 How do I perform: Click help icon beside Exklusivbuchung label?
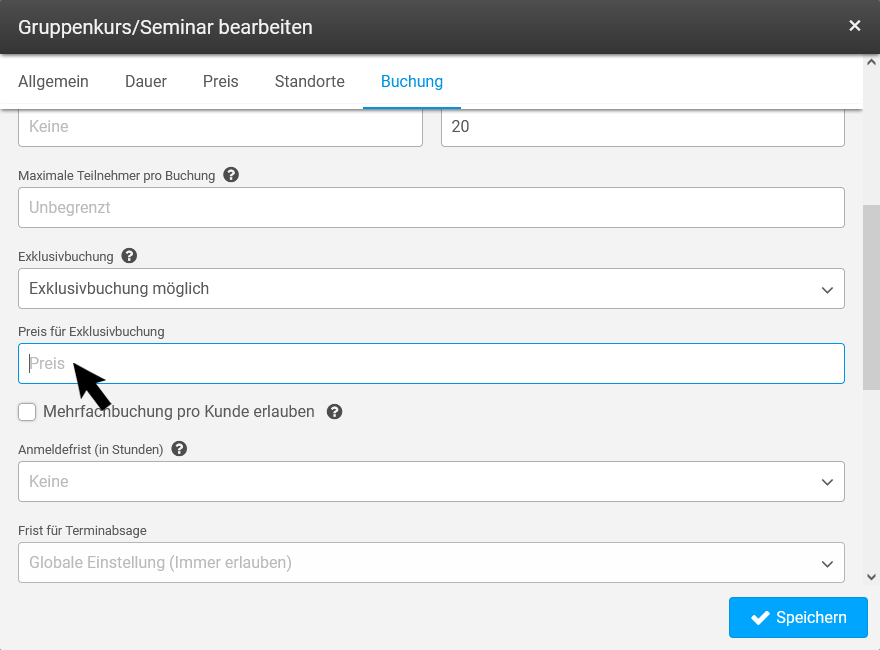pos(129,256)
